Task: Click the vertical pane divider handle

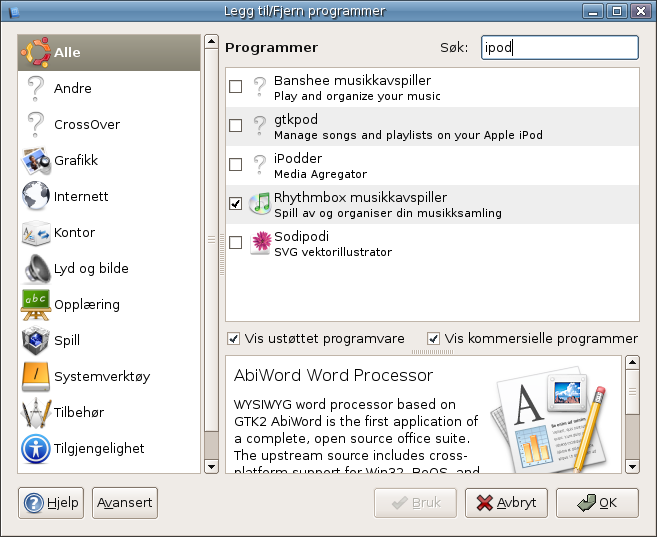Action: click(x=222, y=255)
